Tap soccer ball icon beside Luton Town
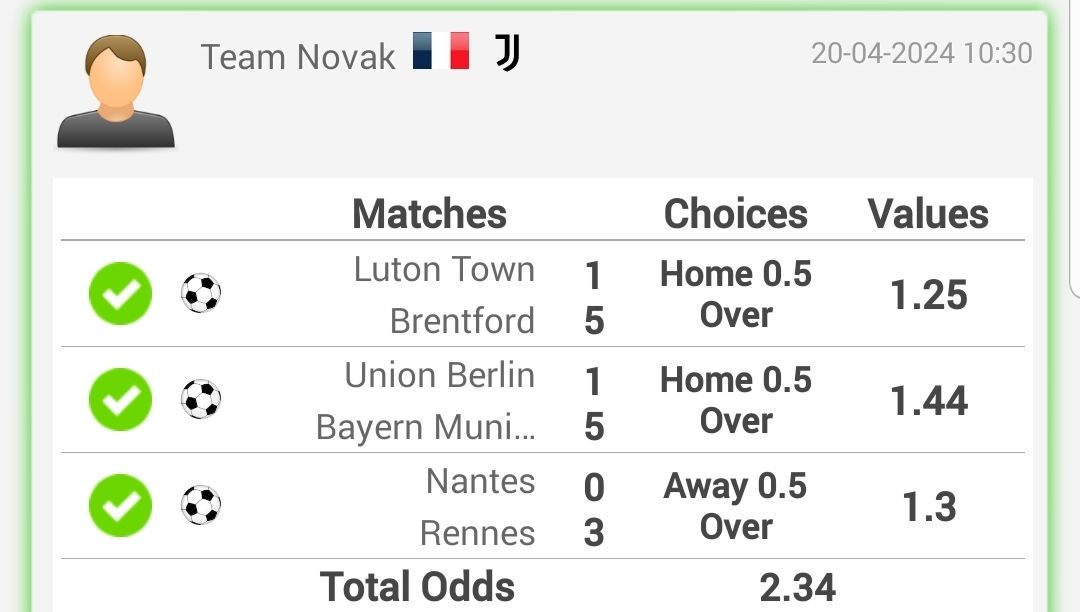 (x=201, y=293)
